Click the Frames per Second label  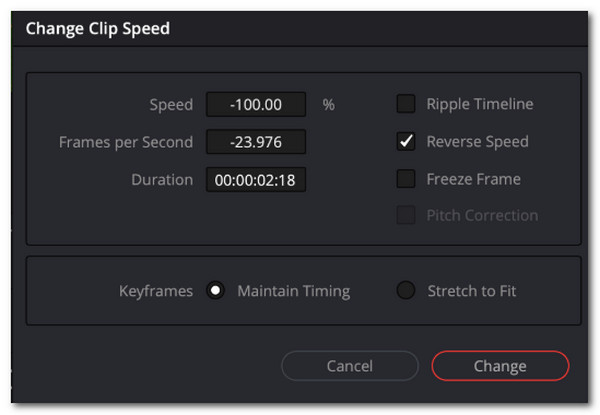coord(126,142)
